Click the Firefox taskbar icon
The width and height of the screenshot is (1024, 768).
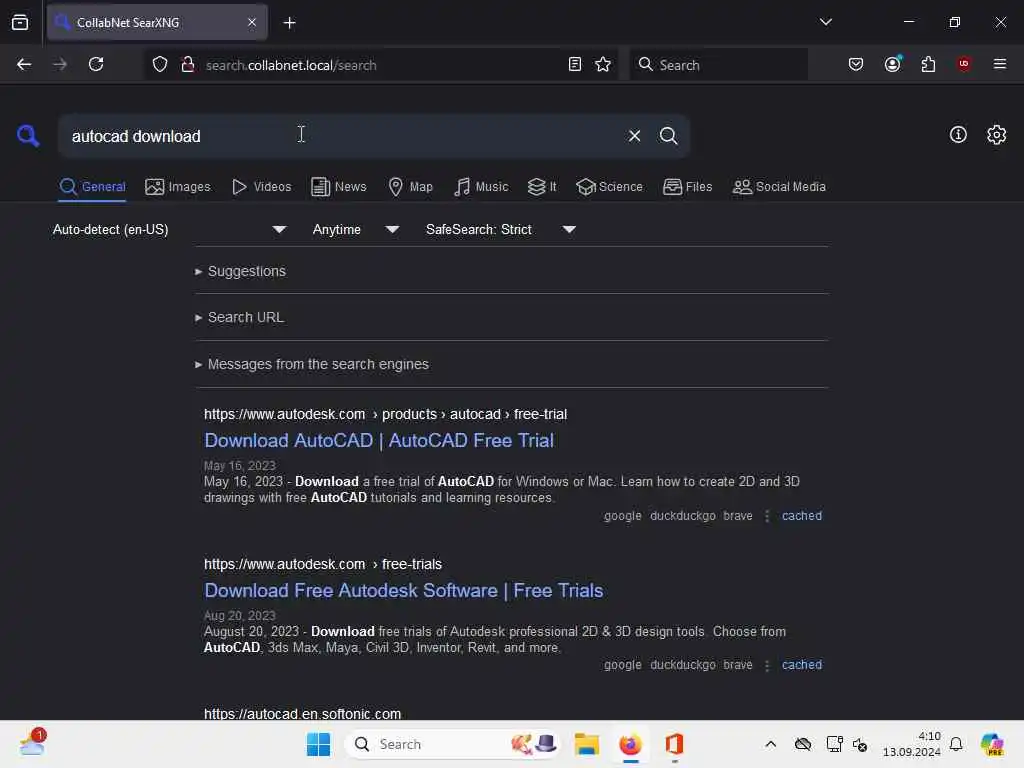(630, 744)
